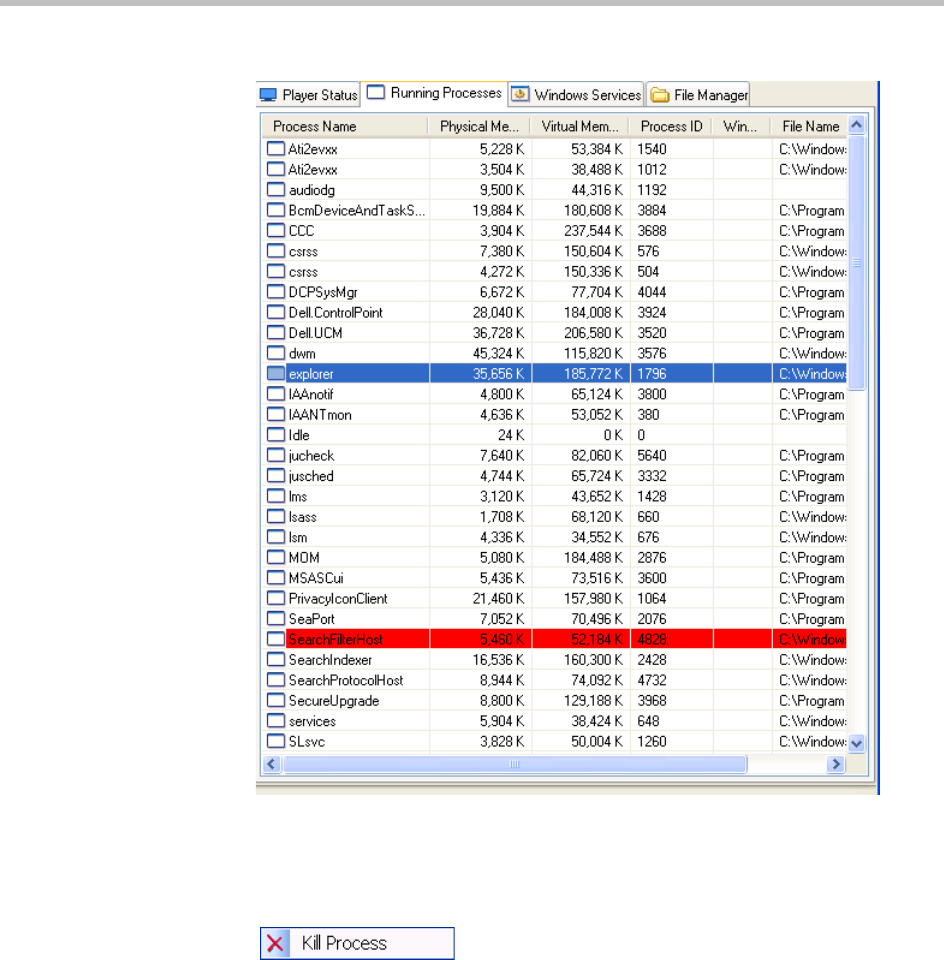Switch to the File Manager tab
This screenshot has height=960, width=944.
tap(699, 95)
